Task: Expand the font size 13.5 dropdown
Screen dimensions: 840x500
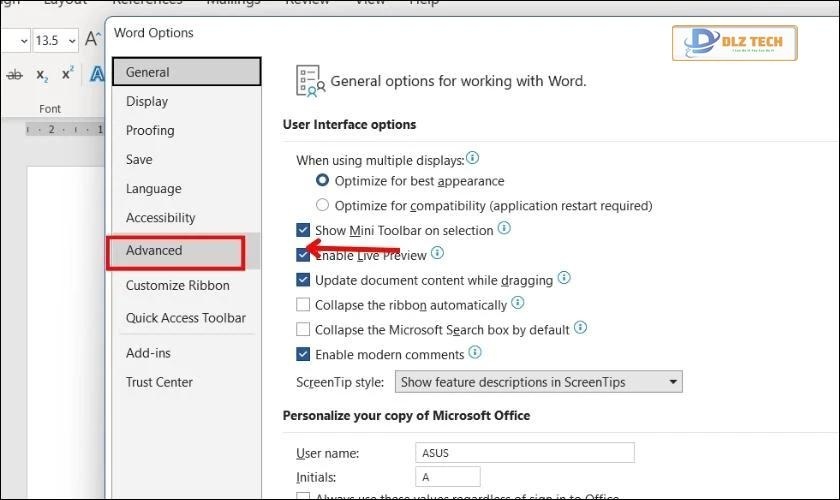Action: (x=70, y=41)
